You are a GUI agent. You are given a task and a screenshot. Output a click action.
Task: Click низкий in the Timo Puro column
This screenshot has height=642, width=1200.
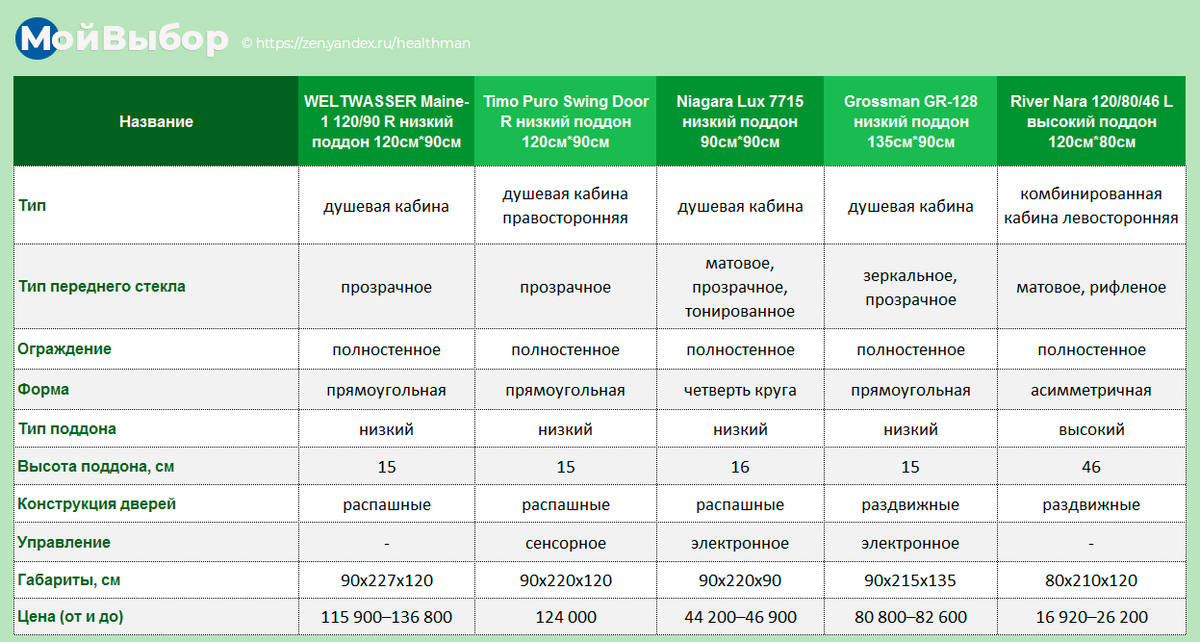(565, 429)
